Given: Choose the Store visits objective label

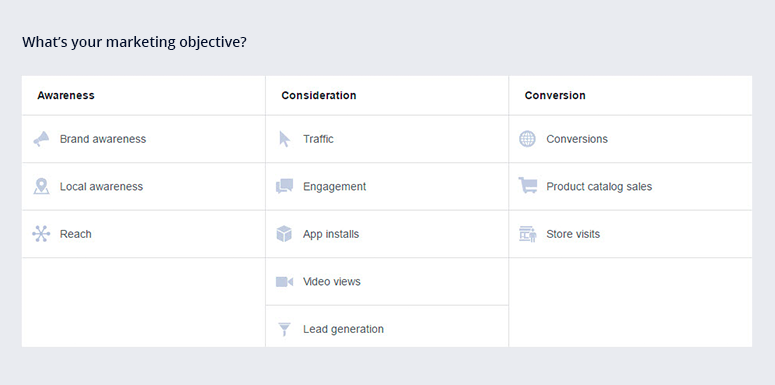Looking at the screenshot, I should [x=573, y=234].
